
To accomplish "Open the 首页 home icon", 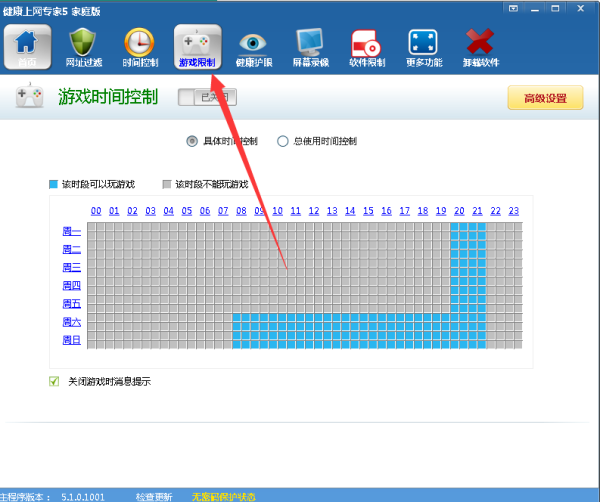I will point(26,47).
